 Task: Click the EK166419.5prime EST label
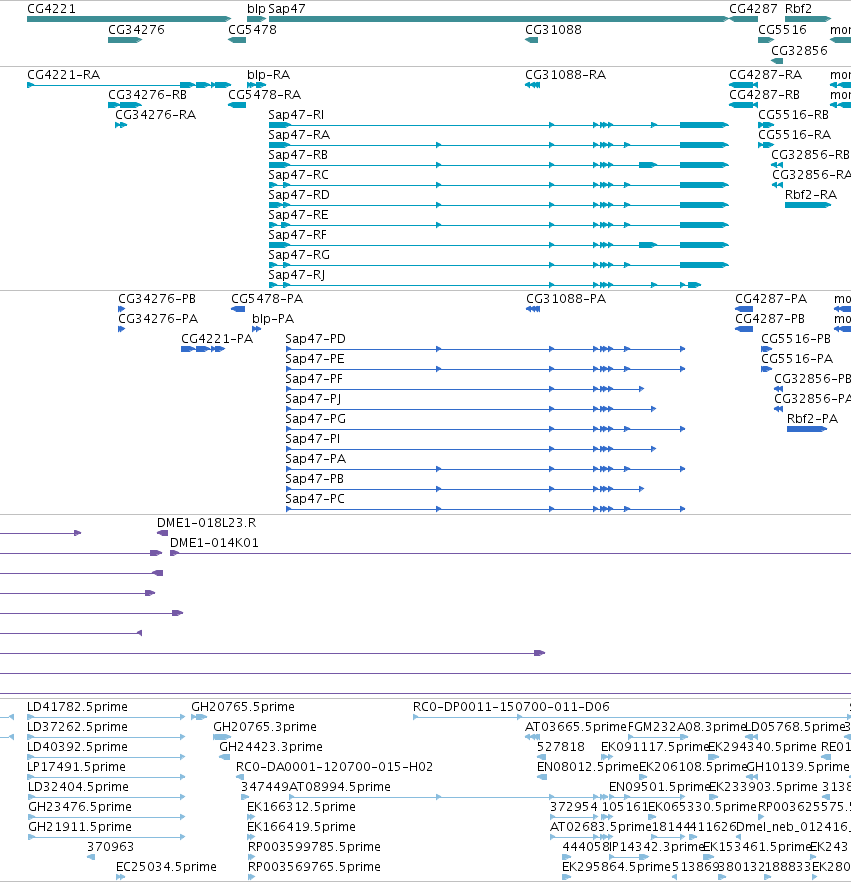coord(301,827)
